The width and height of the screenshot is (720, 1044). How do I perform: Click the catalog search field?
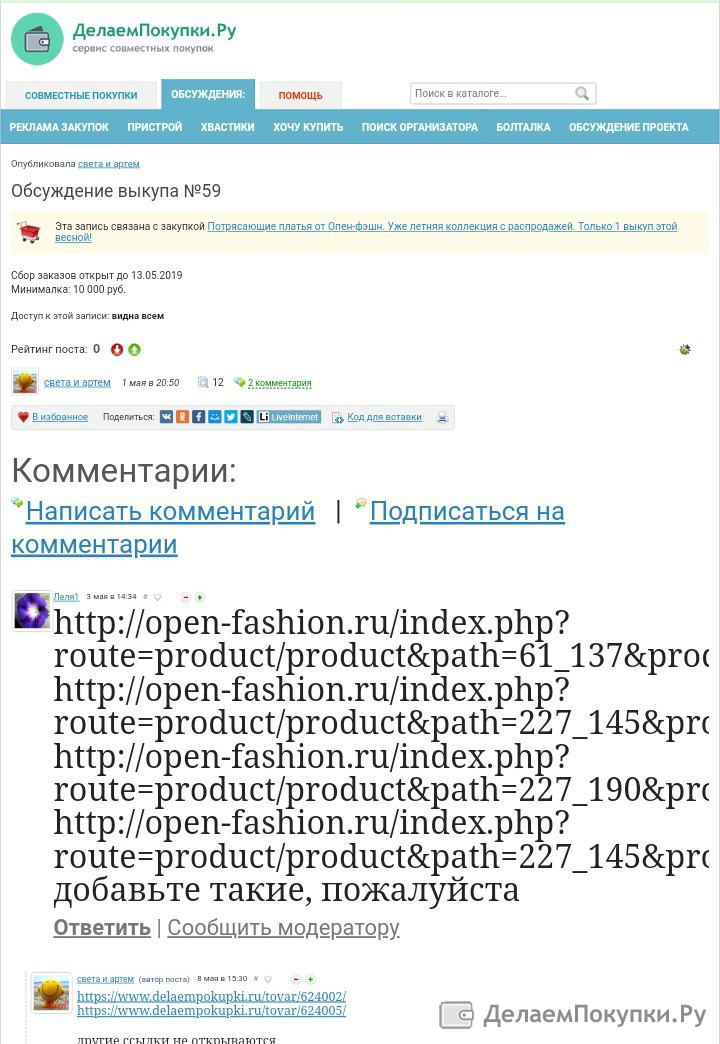493,94
